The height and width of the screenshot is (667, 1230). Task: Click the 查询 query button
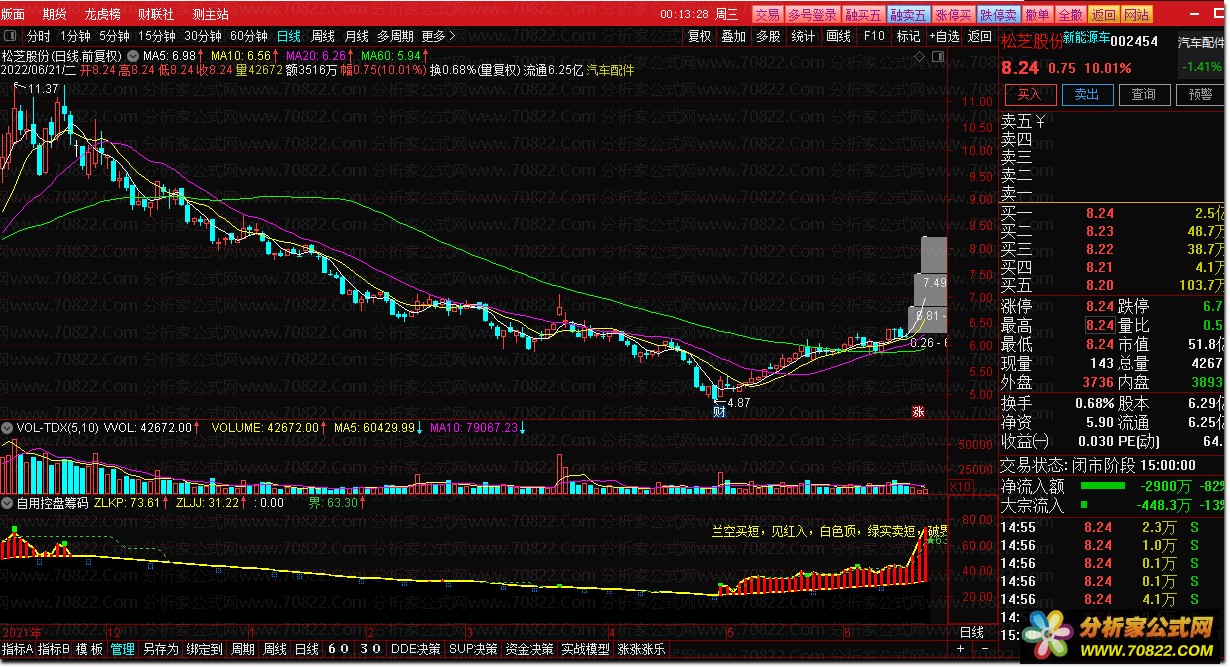pyautogui.click(x=1144, y=95)
